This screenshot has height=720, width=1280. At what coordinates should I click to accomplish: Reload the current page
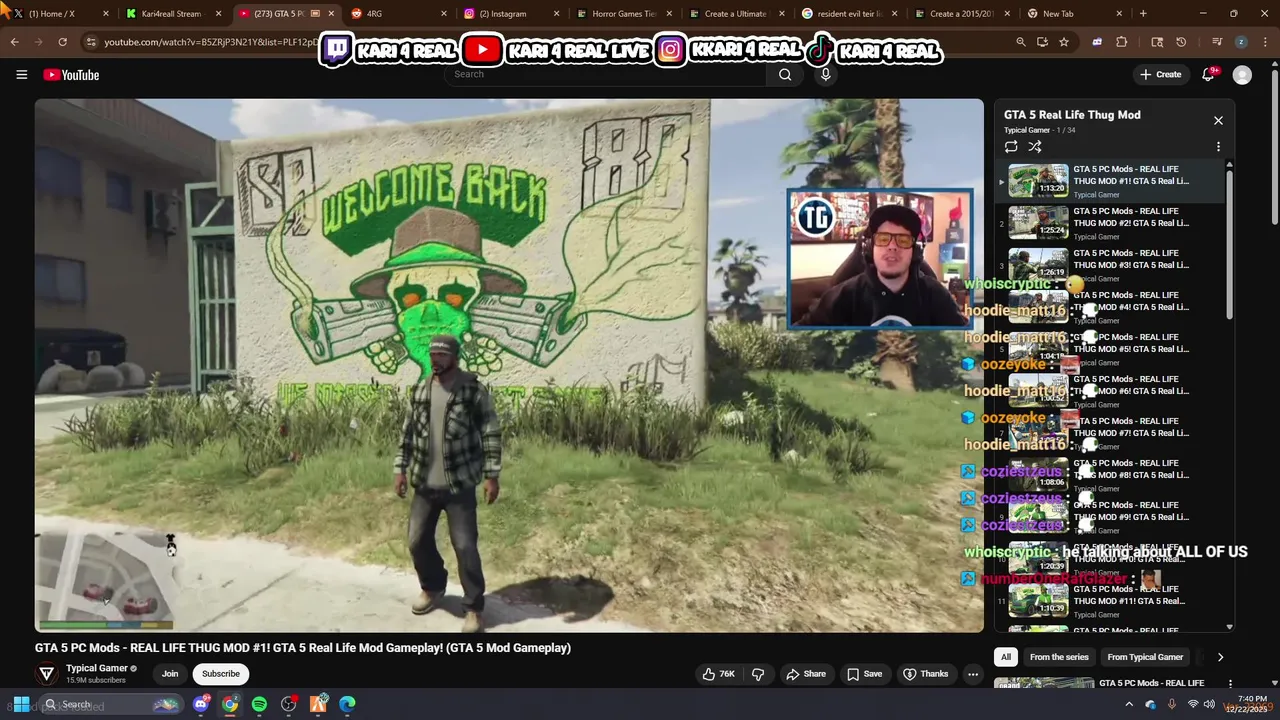tap(62, 42)
